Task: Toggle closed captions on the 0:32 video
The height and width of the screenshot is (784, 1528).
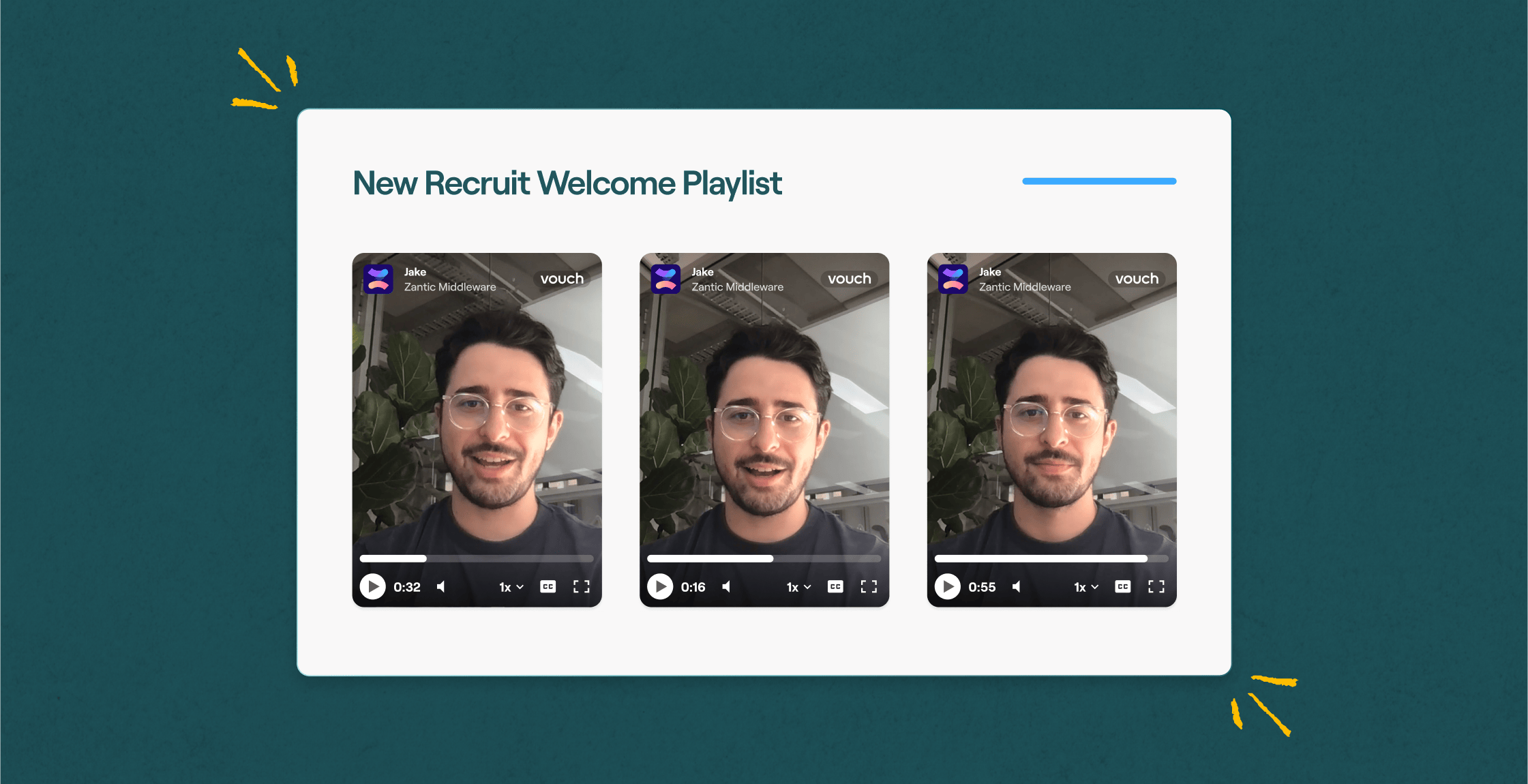Action: click(x=548, y=586)
